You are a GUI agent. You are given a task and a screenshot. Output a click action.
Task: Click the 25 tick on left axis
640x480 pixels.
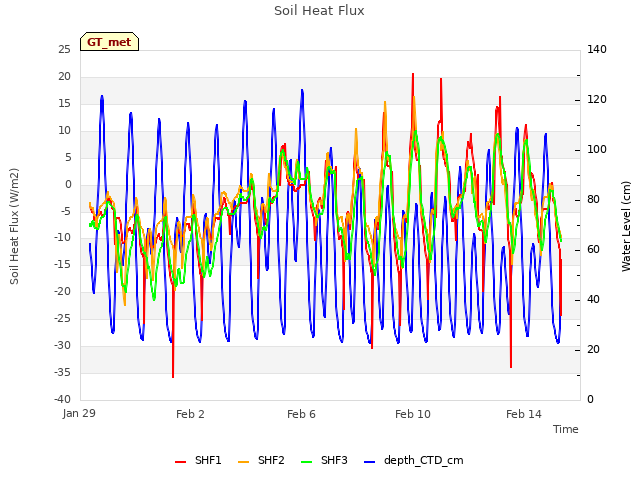pyautogui.click(x=64, y=49)
